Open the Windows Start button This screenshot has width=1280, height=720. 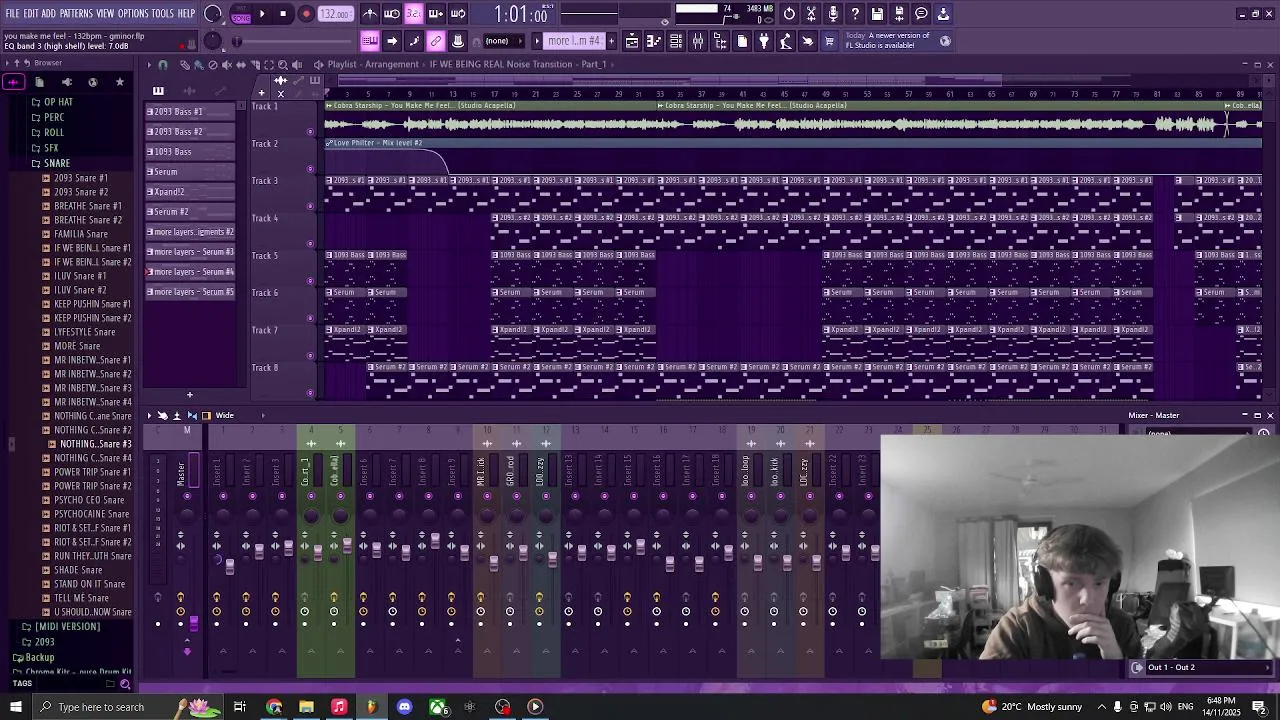tap(15, 707)
